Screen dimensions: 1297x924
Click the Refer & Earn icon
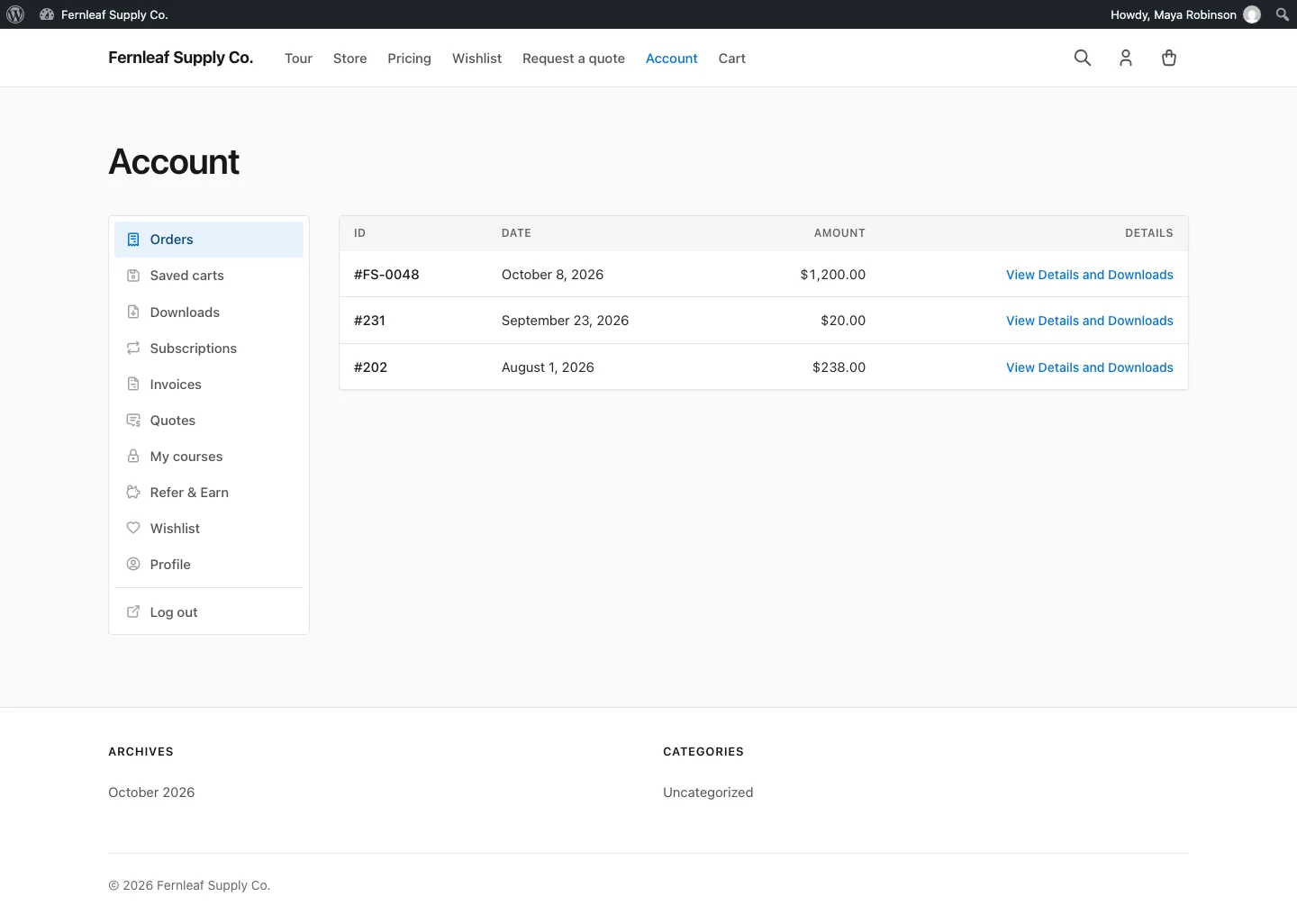[x=133, y=492]
